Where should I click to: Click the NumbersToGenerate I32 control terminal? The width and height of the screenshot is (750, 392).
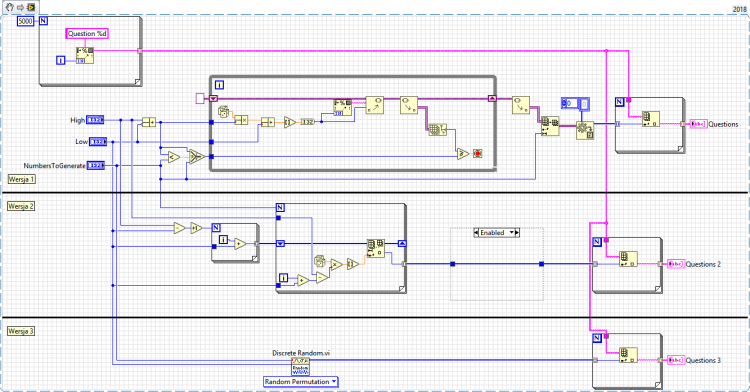[96, 165]
